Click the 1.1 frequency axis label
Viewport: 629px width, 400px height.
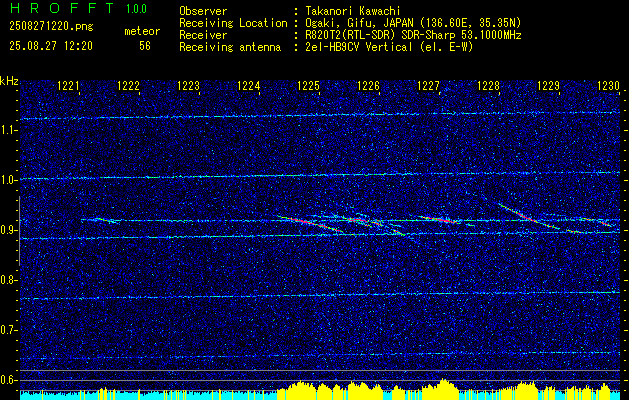tap(9, 130)
